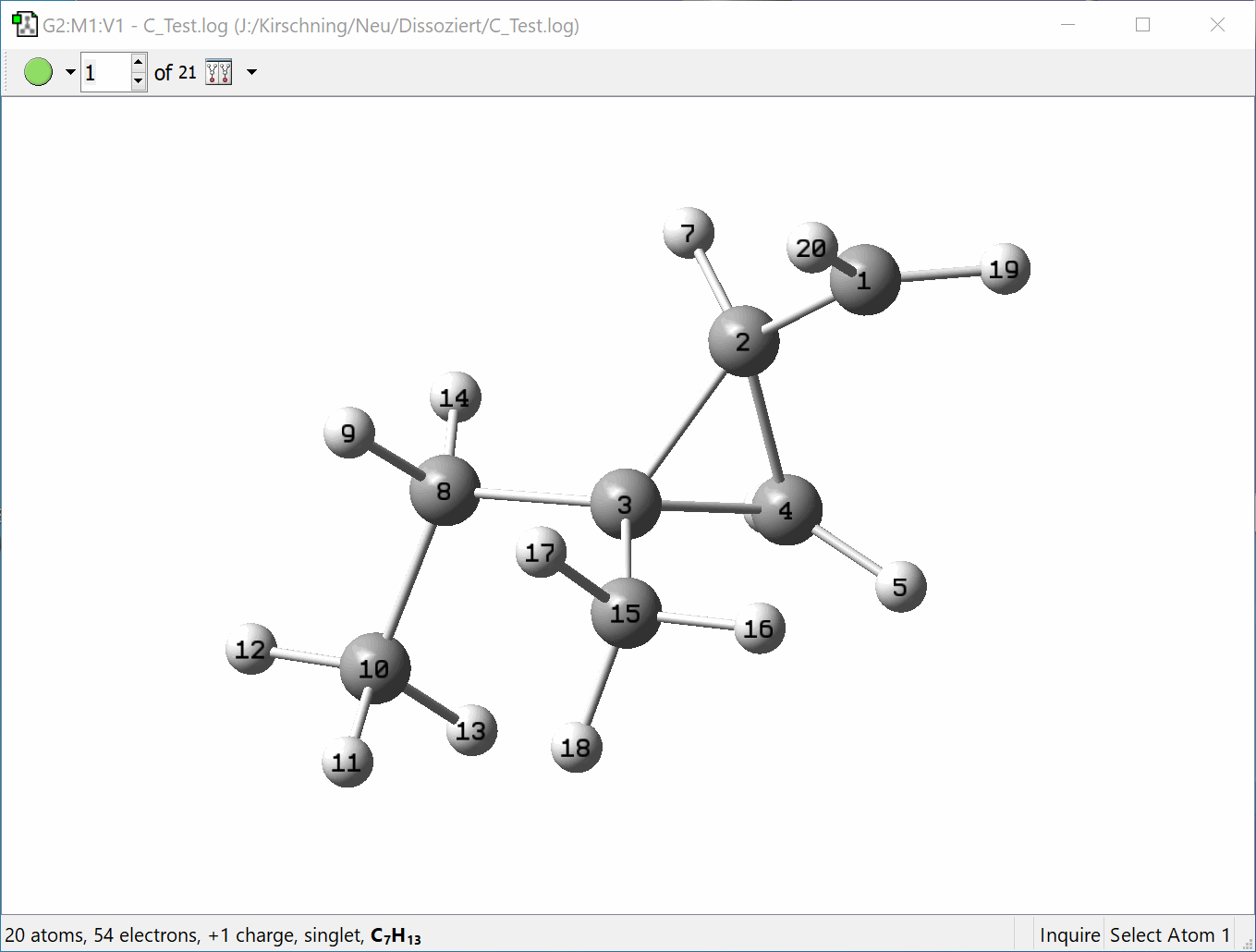Decrease frame number with down stepper arrow
The width and height of the screenshot is (1256, 952).
point(139,81)
